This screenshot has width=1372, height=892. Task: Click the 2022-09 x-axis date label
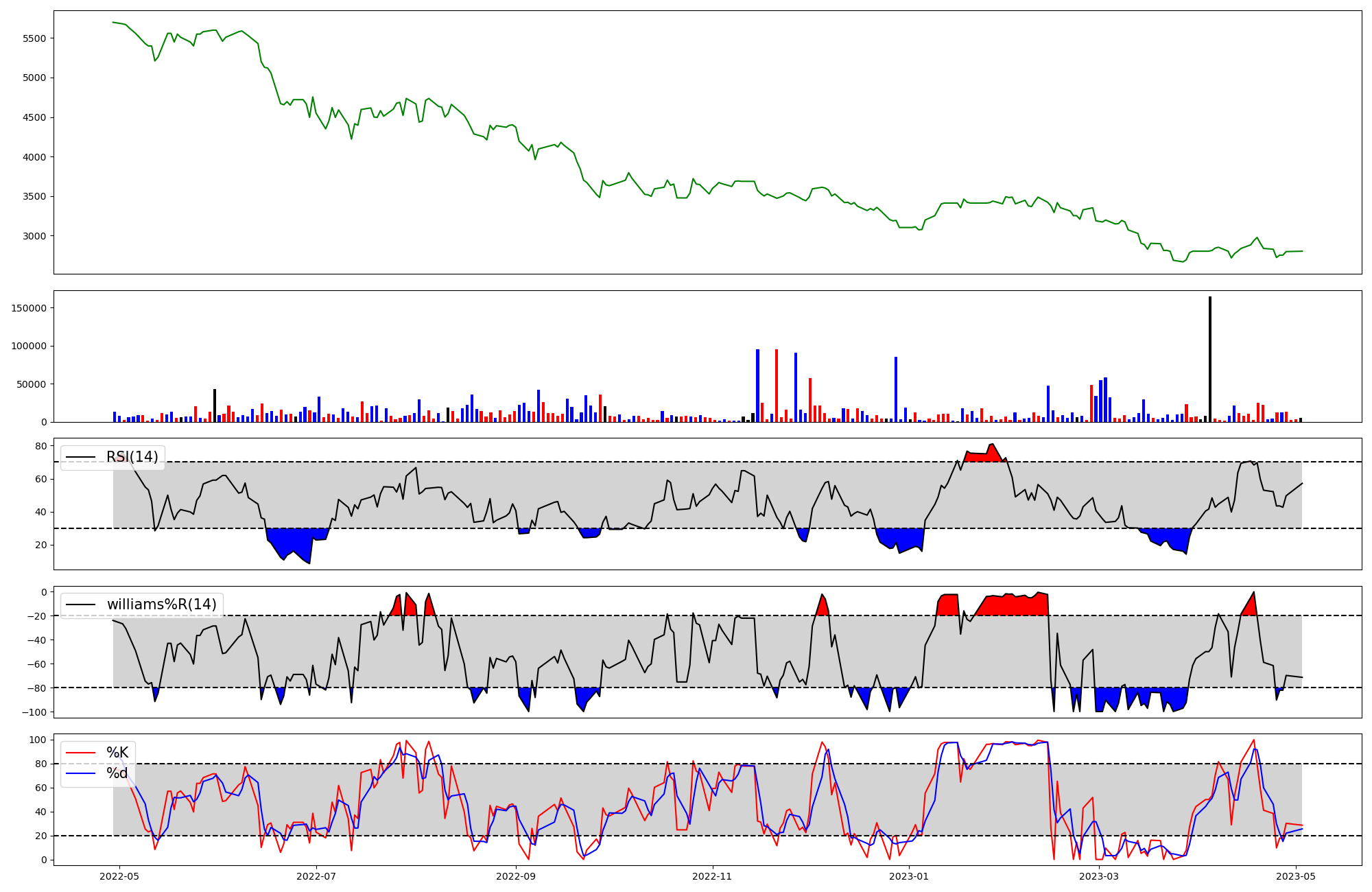(x=516, y=876)
